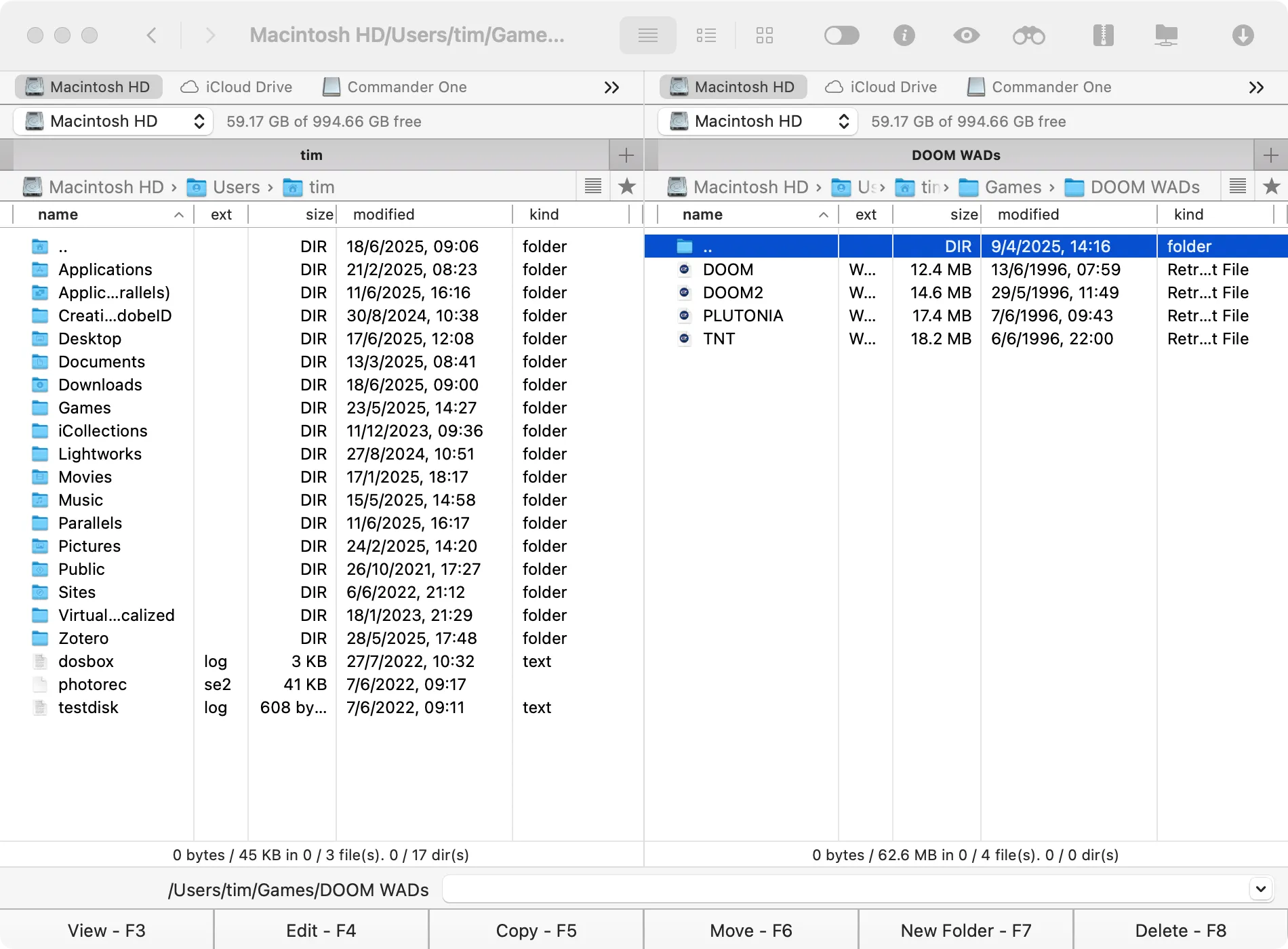1288x949 pixels.
Task: Click Games in the breadcrumb path
Action: click(1013, 186)
